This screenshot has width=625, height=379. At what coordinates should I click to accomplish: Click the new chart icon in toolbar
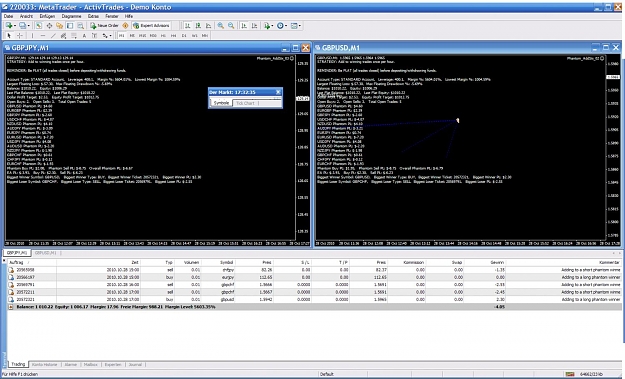(9, 26)
